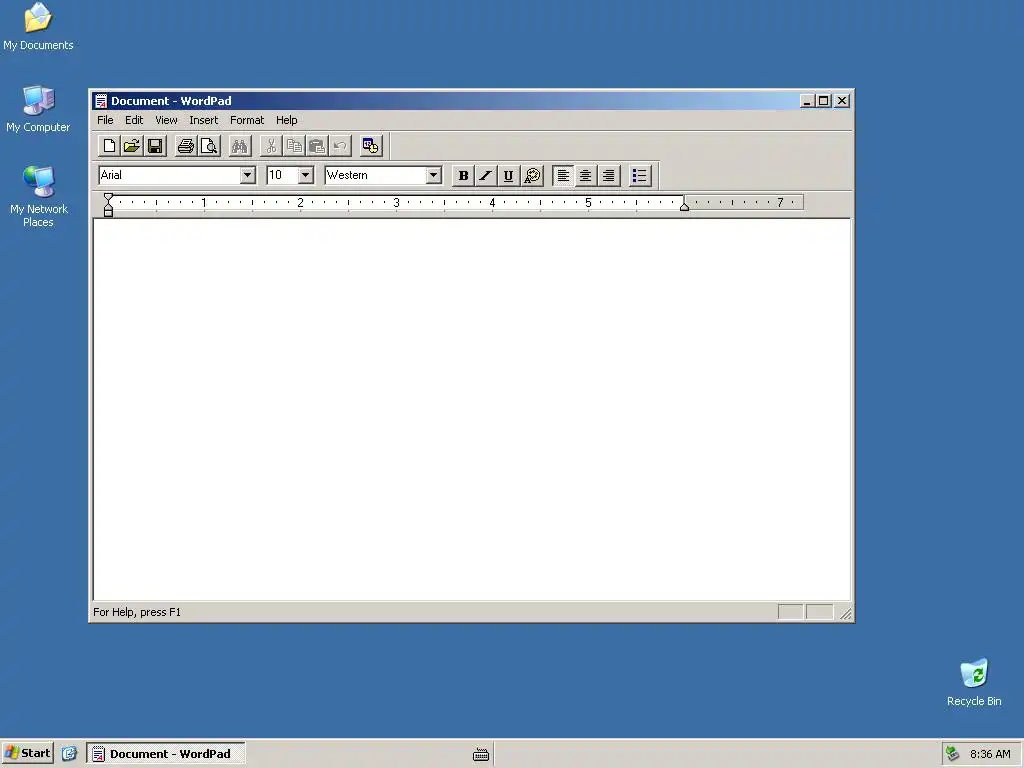Screen dimensions: 1024x768
Task: Open the Format menu
Action: coord(247,120)
